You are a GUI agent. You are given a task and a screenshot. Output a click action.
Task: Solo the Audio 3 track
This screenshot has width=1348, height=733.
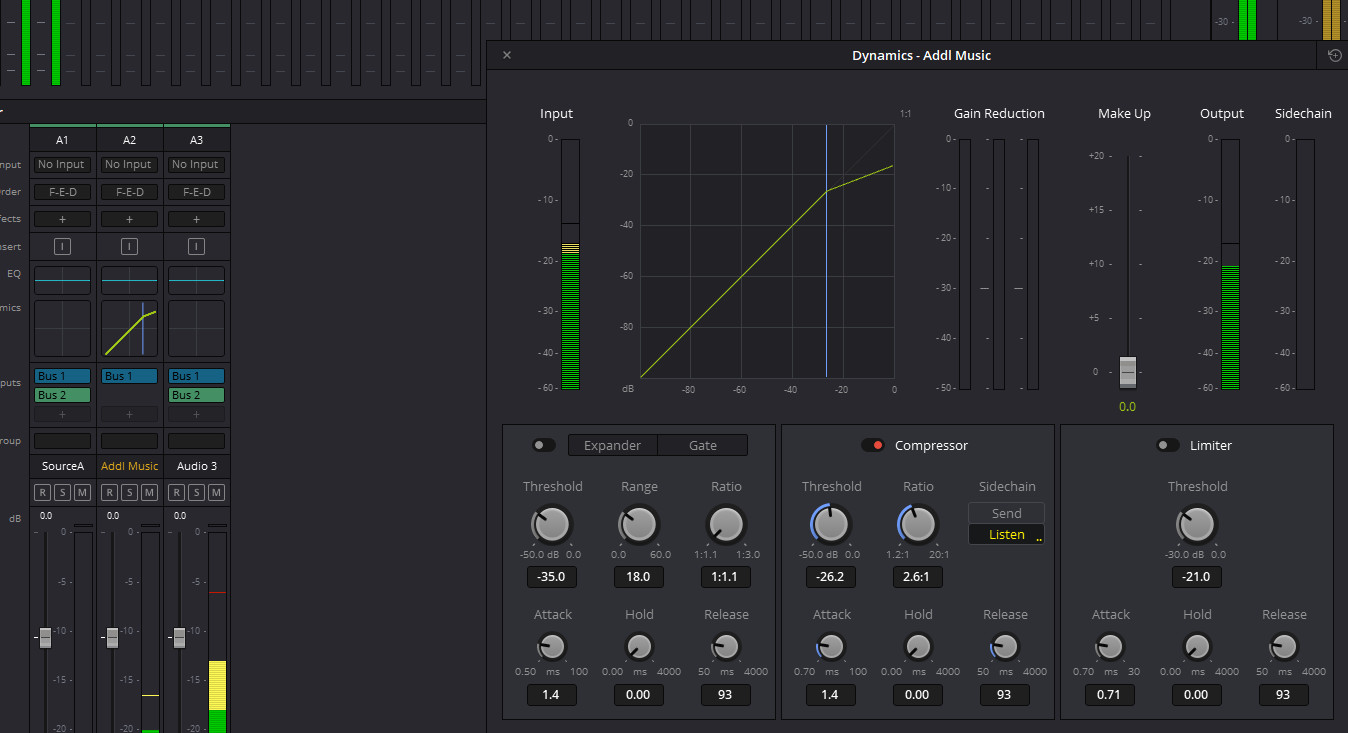click(196, 492)
